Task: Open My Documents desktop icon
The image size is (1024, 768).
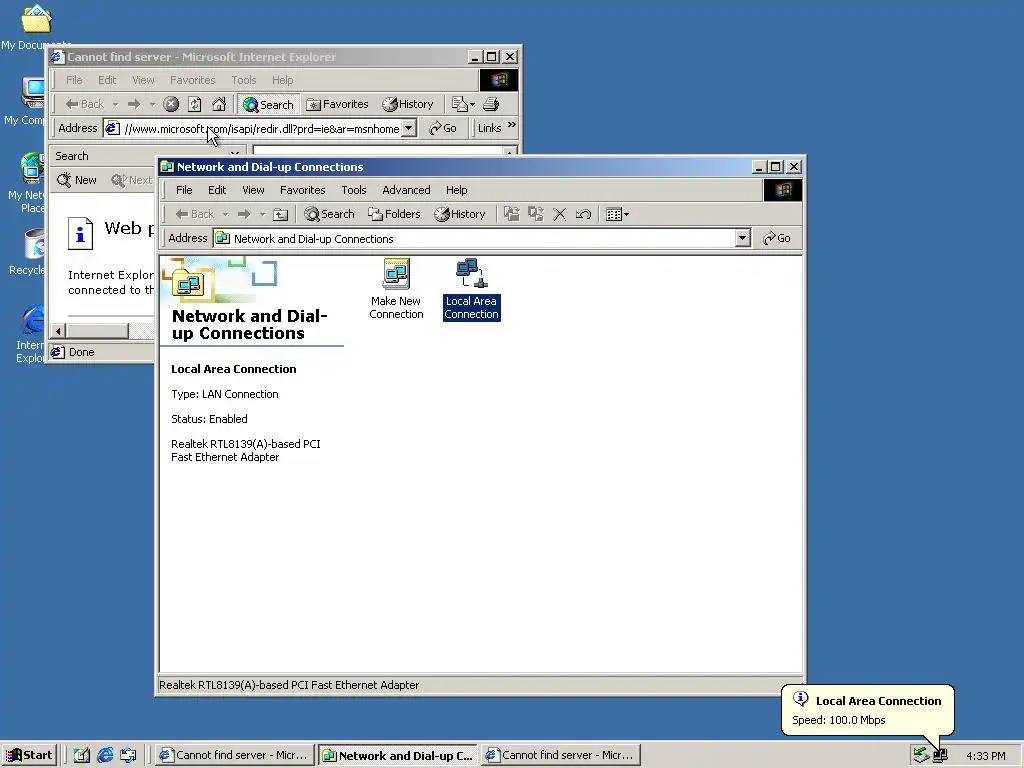Action: tap(36, 26)
